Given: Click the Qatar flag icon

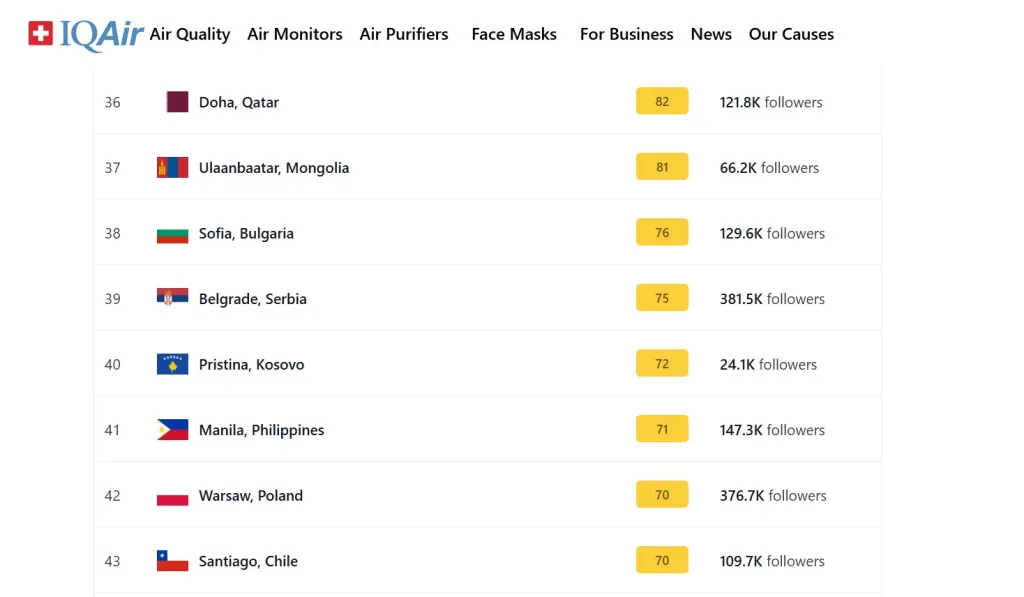Looking at the screenshot, I should point(177,102).
